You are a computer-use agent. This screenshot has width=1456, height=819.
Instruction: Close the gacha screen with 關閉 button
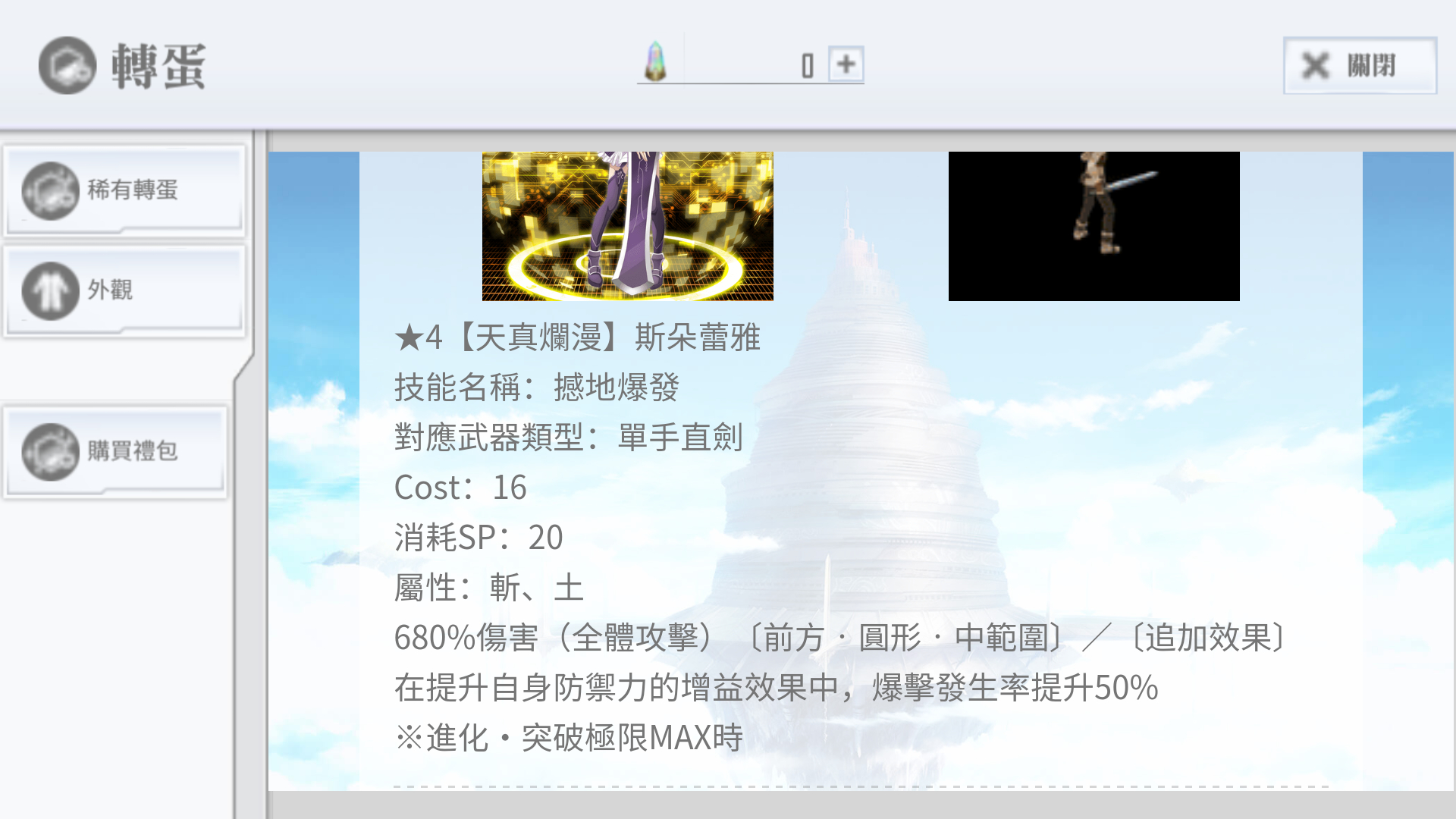[1360, 65]
